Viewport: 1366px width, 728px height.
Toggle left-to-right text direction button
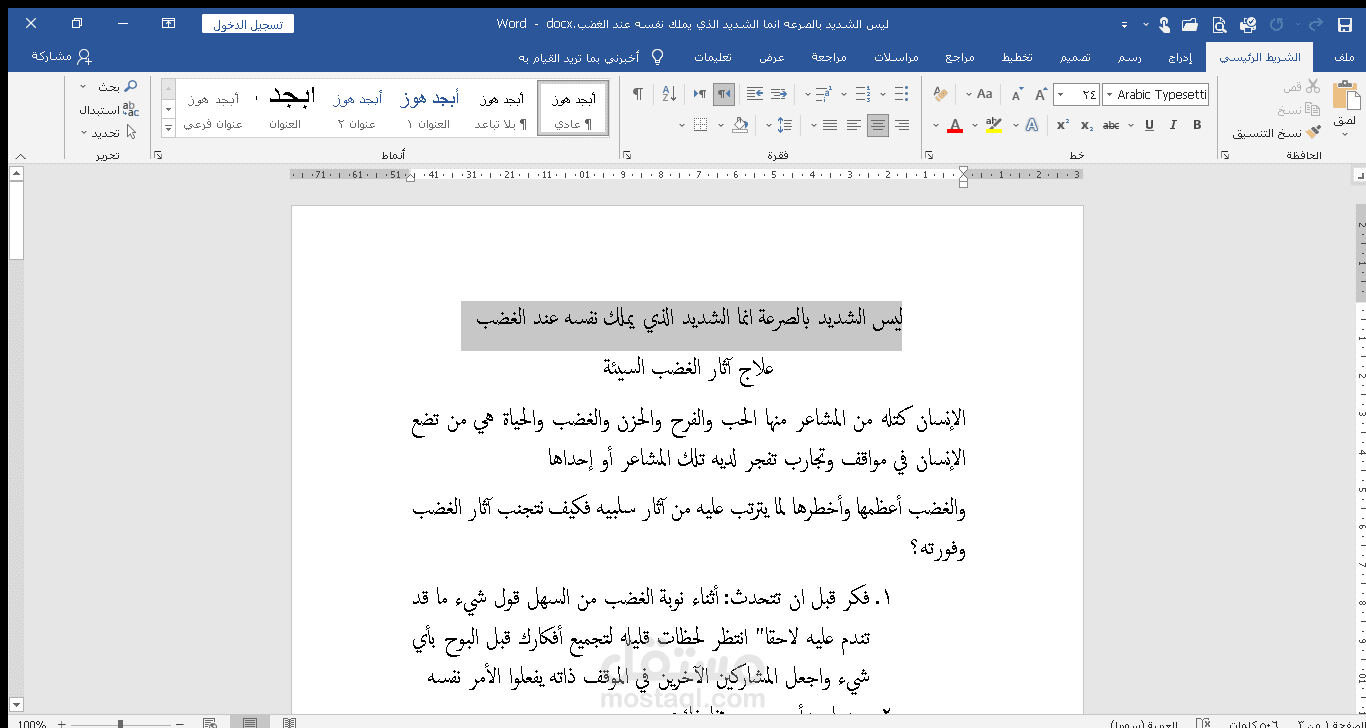pyautogui.click(x=699, y=94)
